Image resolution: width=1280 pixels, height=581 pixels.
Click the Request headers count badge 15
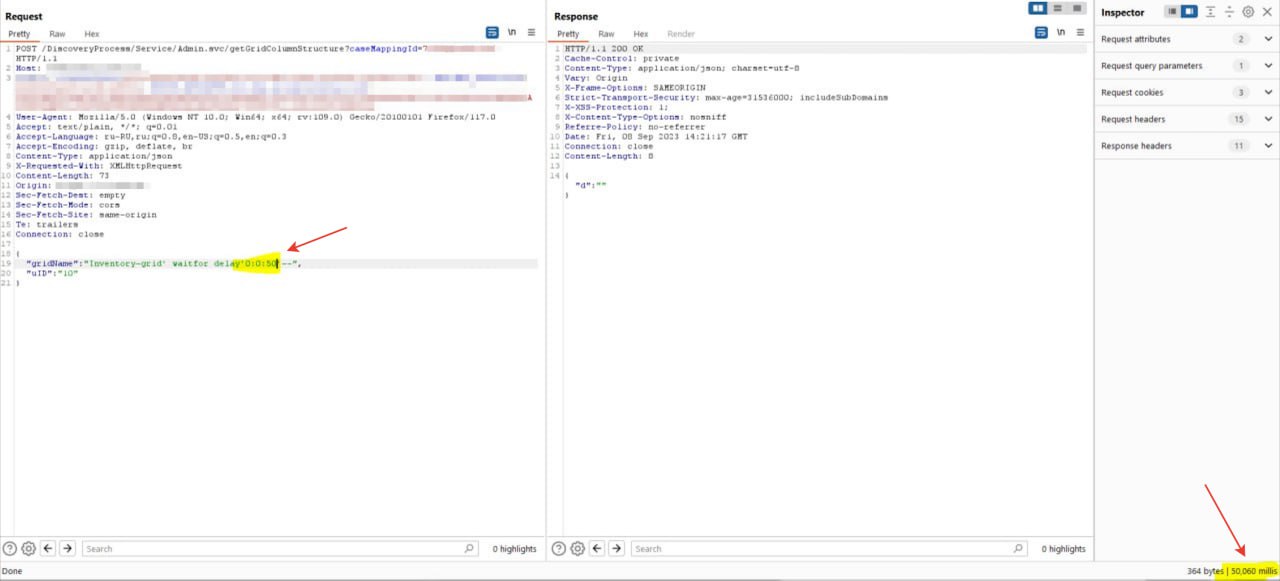1241,119
